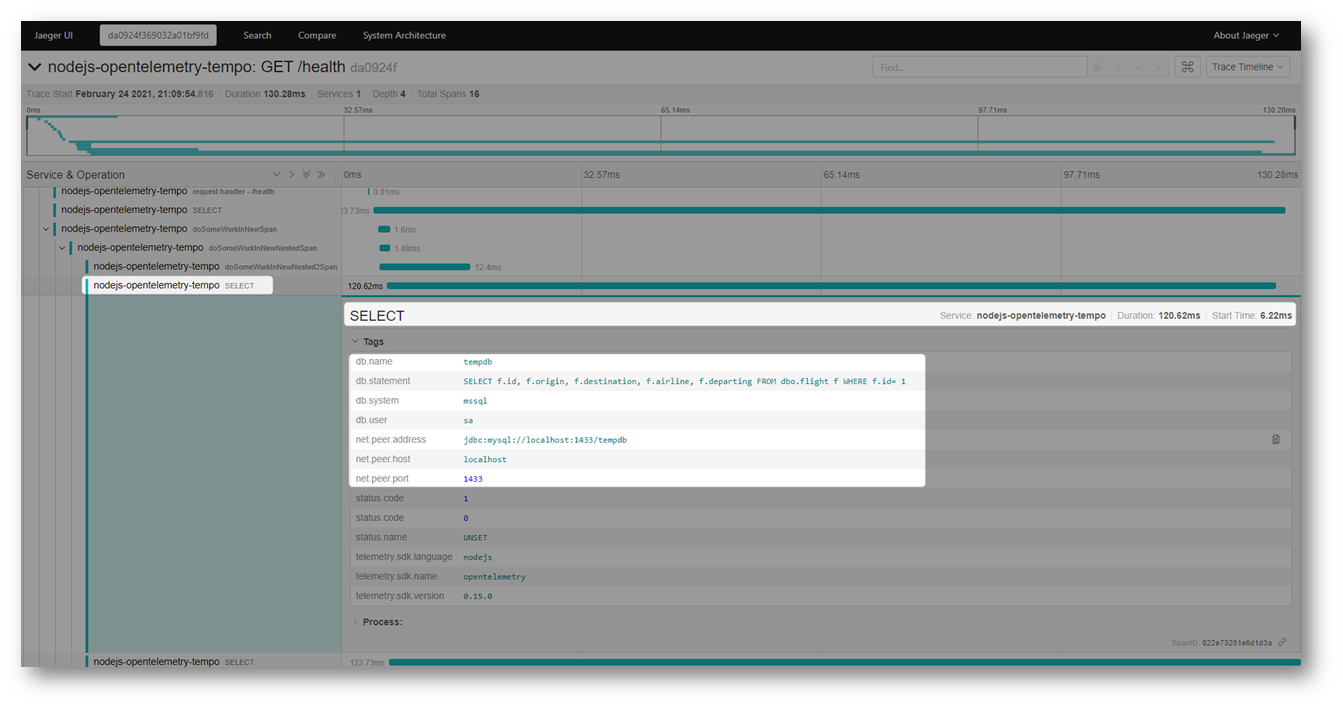
Task: Click the 120.62ms span bar in timeline
Action: [831, 286]
